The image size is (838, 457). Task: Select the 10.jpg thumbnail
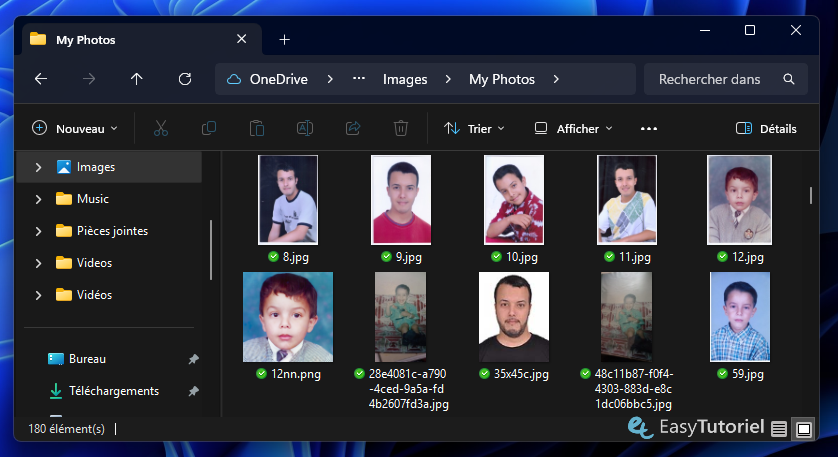click(514, 200)
